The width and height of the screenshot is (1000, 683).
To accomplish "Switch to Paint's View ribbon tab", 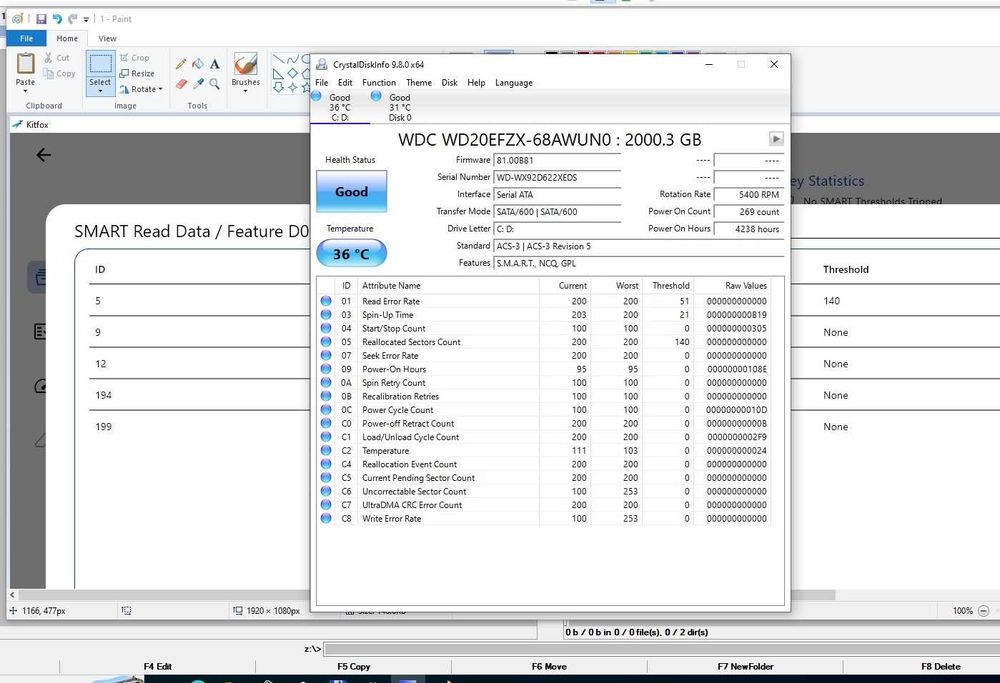I will click(x=107, y=38).
